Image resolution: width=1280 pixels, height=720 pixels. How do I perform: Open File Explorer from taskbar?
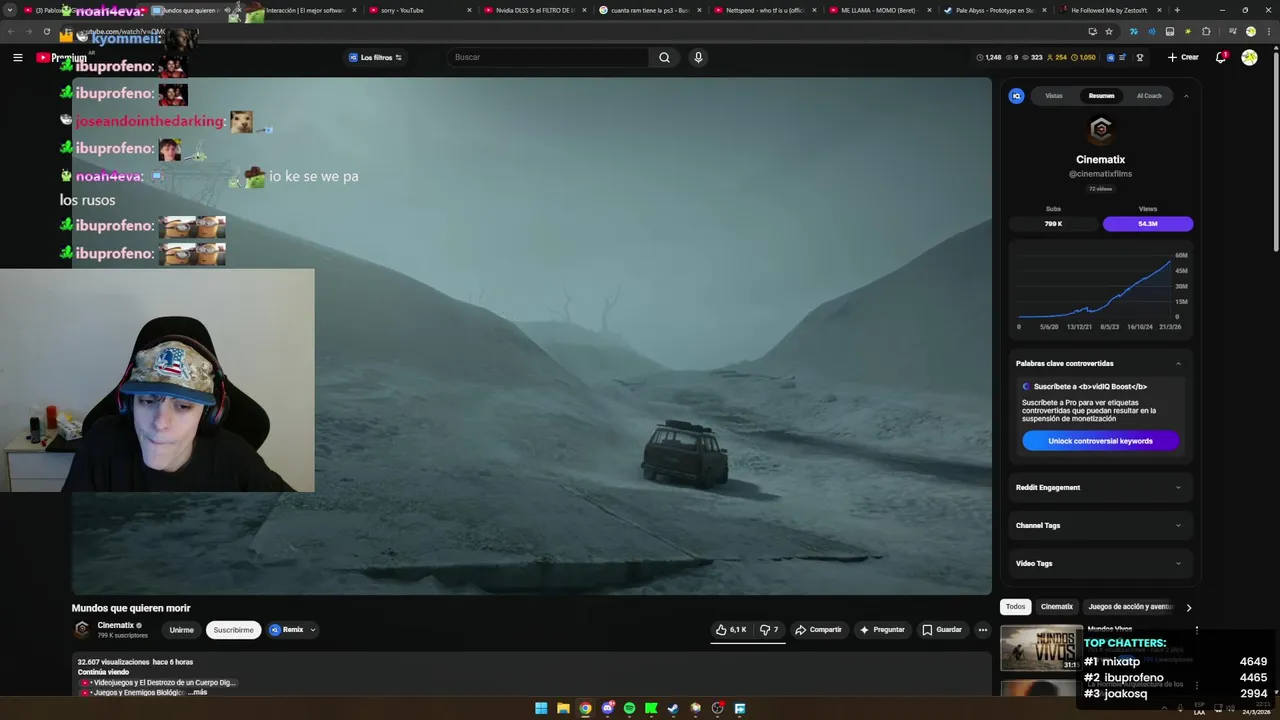563,708
